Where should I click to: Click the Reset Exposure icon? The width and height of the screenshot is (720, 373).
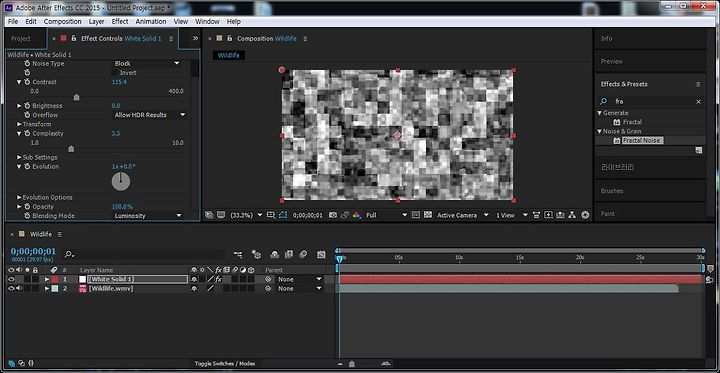pyautogui.click(x=585, y=215)
